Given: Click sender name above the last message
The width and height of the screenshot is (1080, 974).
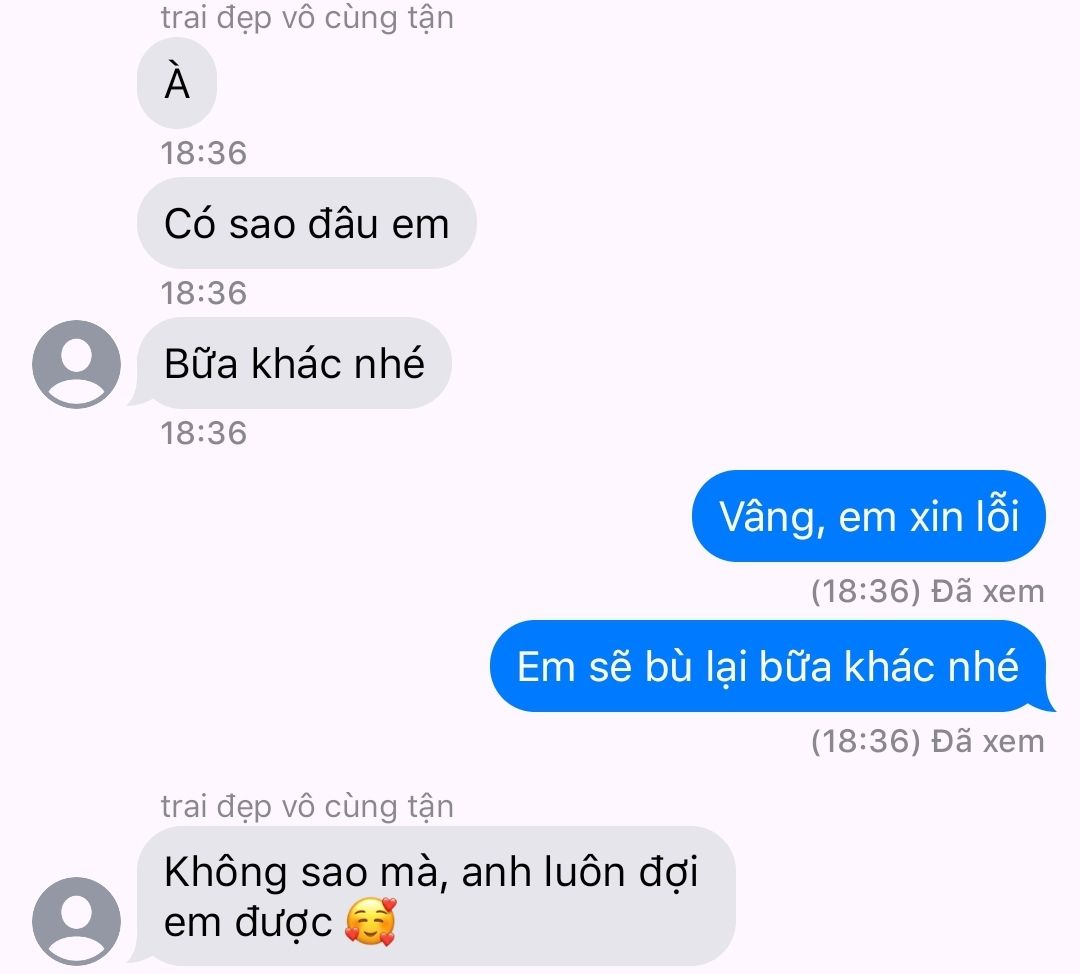Looking at the screenshot, I should [x=307, y=807].
